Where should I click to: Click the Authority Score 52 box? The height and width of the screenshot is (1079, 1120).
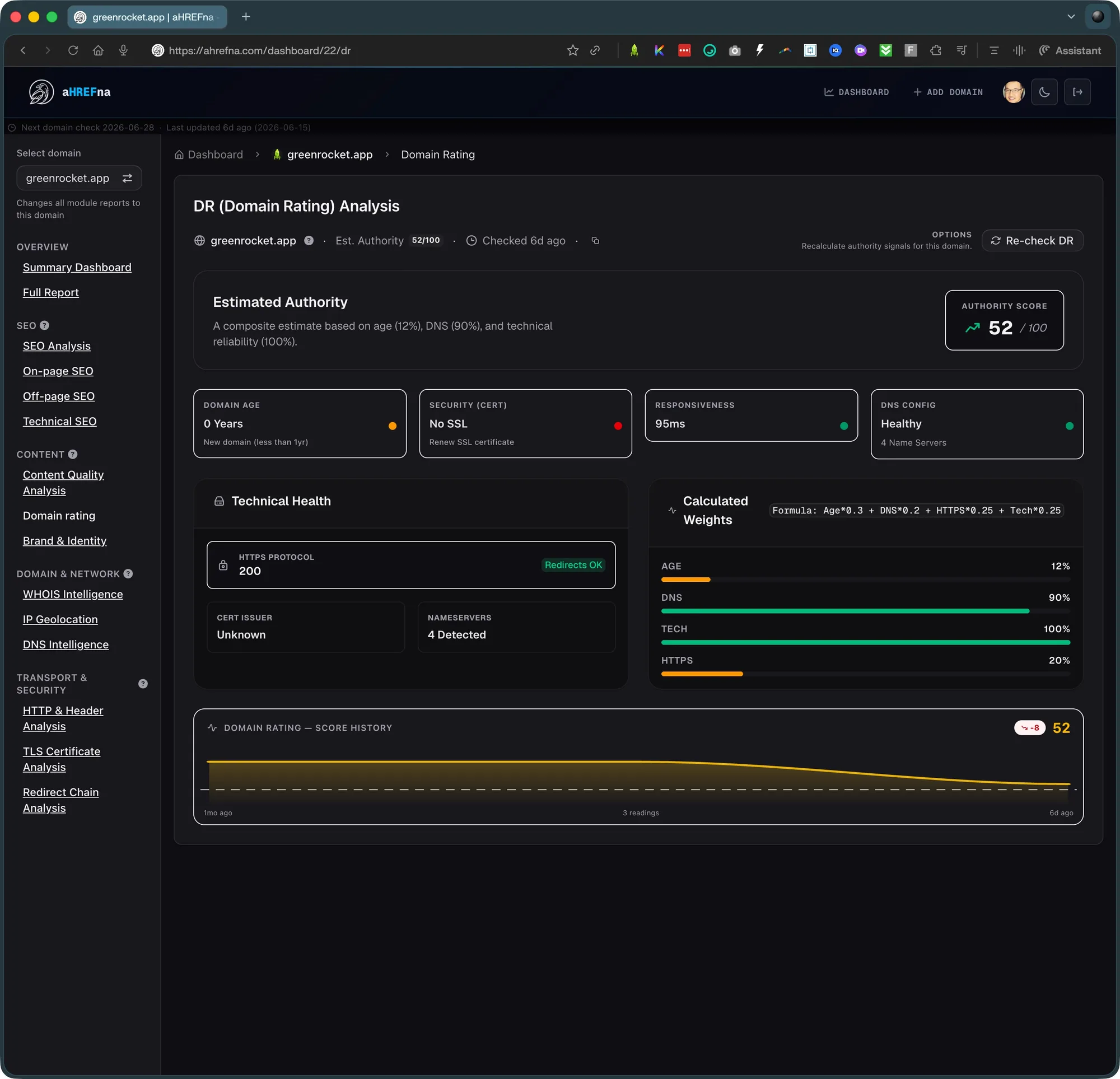pyautogui.click(x=1004, y=320)
